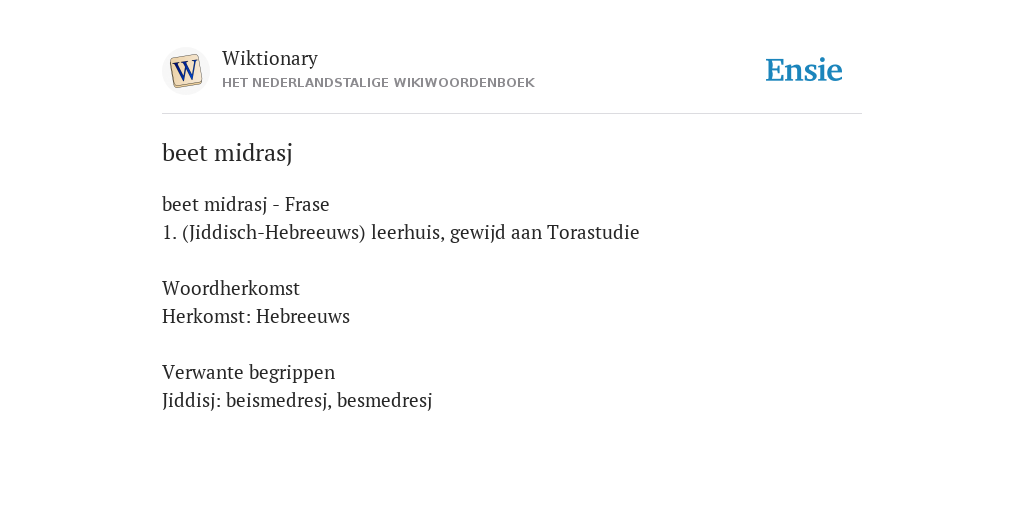
Task: Click the word Torastudie in definition
Action: pos(593,232)
